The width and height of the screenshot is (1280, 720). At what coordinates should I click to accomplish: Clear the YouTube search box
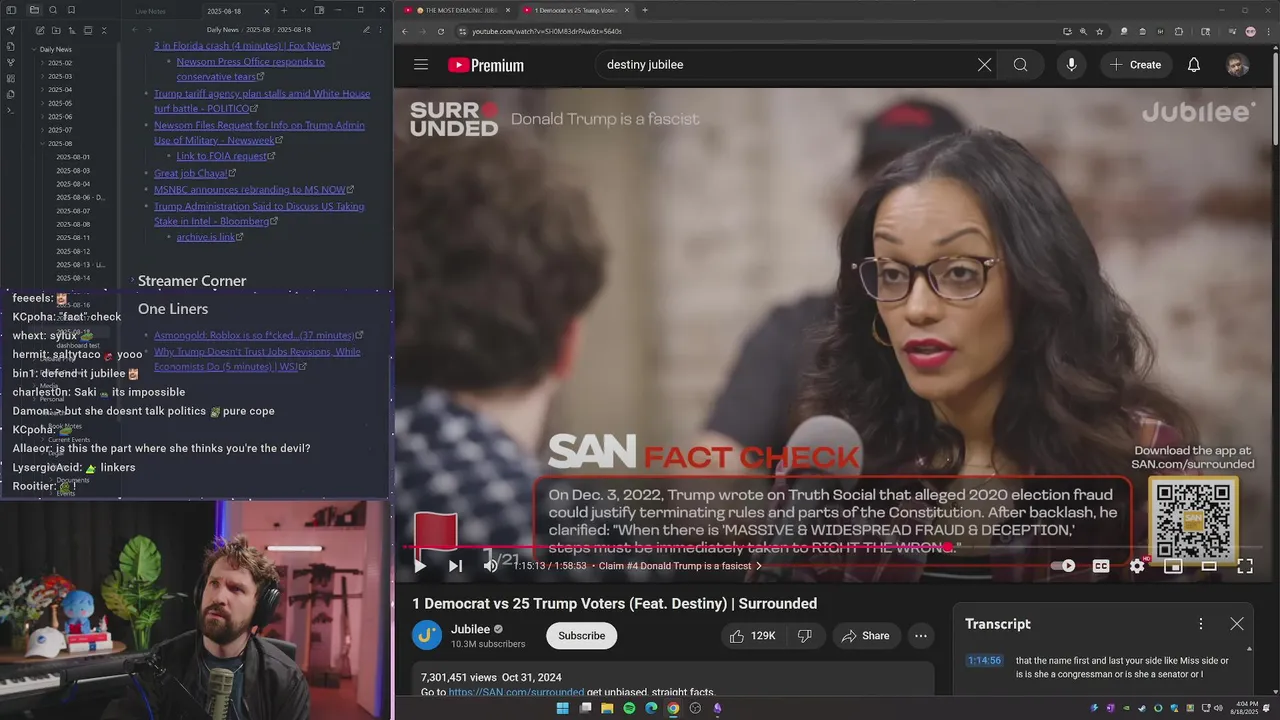click(984, 65)
